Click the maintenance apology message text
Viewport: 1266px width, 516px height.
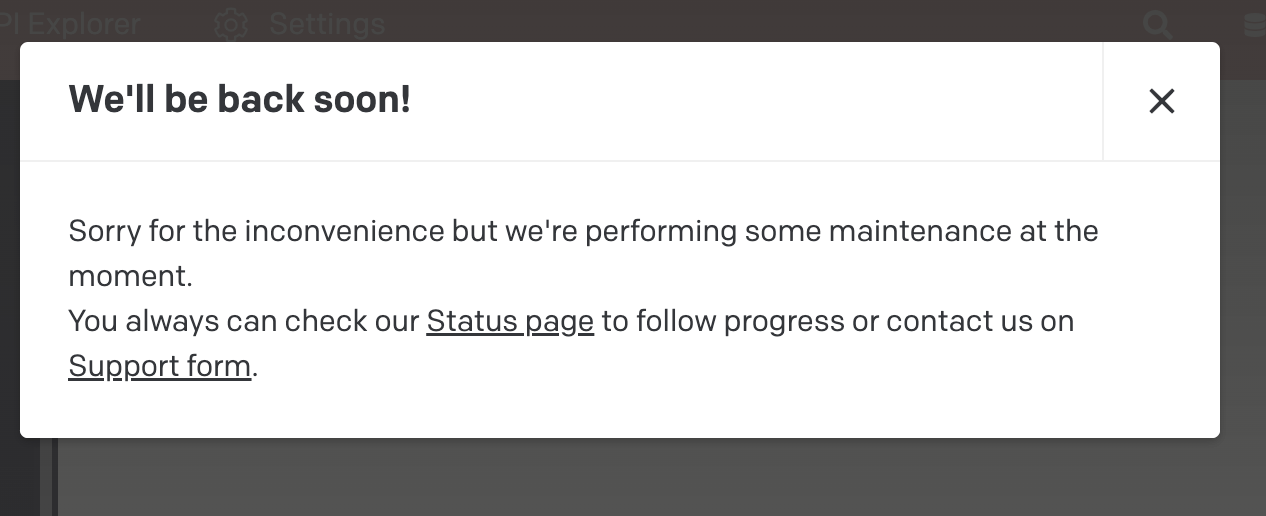[583, 253]
